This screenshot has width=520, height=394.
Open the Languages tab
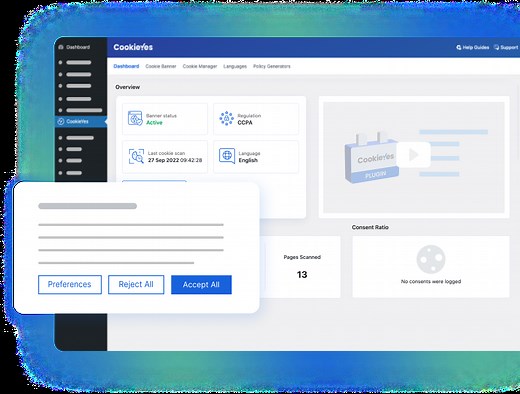(x=235, y=66)
